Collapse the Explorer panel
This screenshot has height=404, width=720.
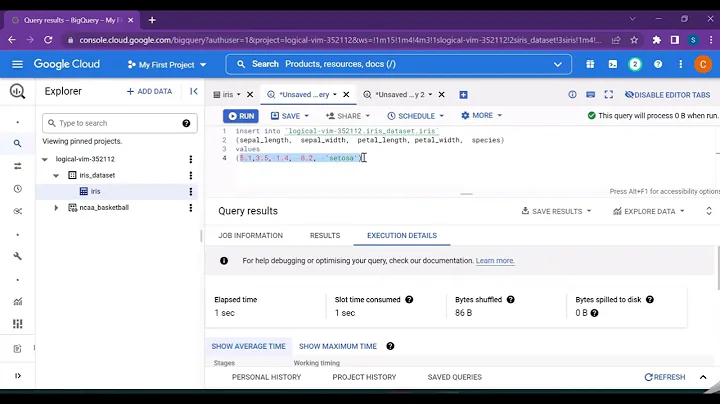(x=194, y=91)
